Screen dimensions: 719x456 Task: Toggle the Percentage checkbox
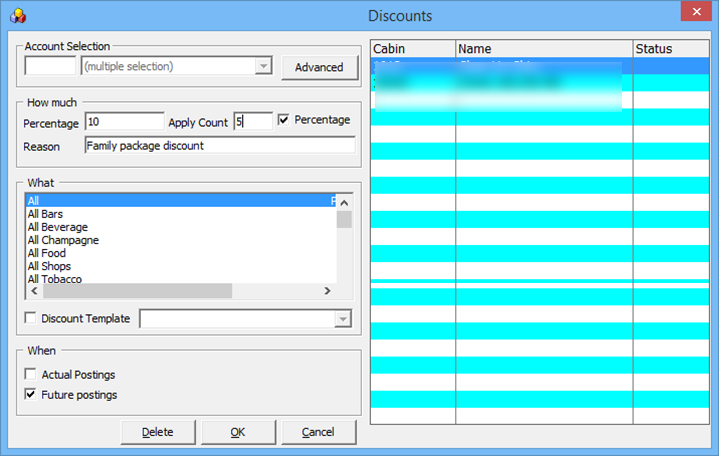[284, 120]
